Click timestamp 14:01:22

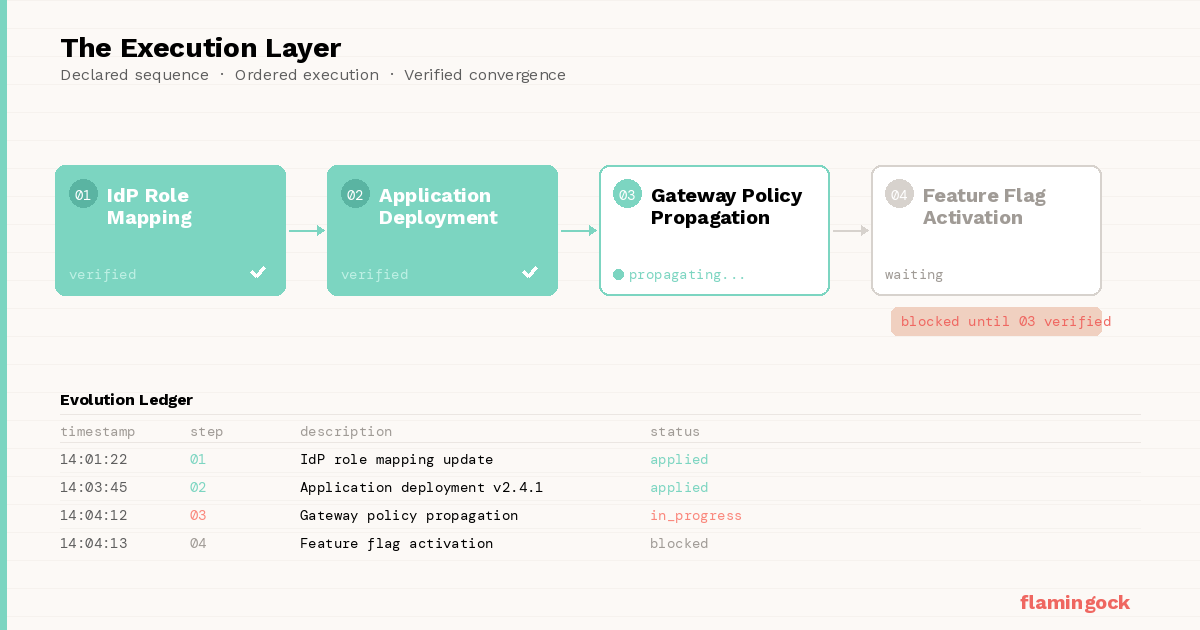pos(94,460)
